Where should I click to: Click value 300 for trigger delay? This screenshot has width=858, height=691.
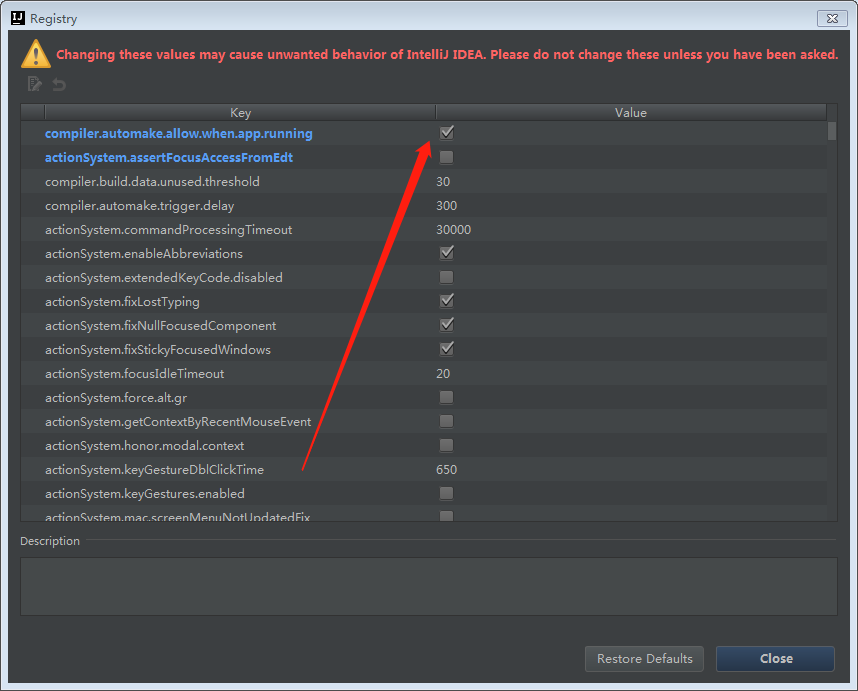pyautogui.click(x=447, y=206)
